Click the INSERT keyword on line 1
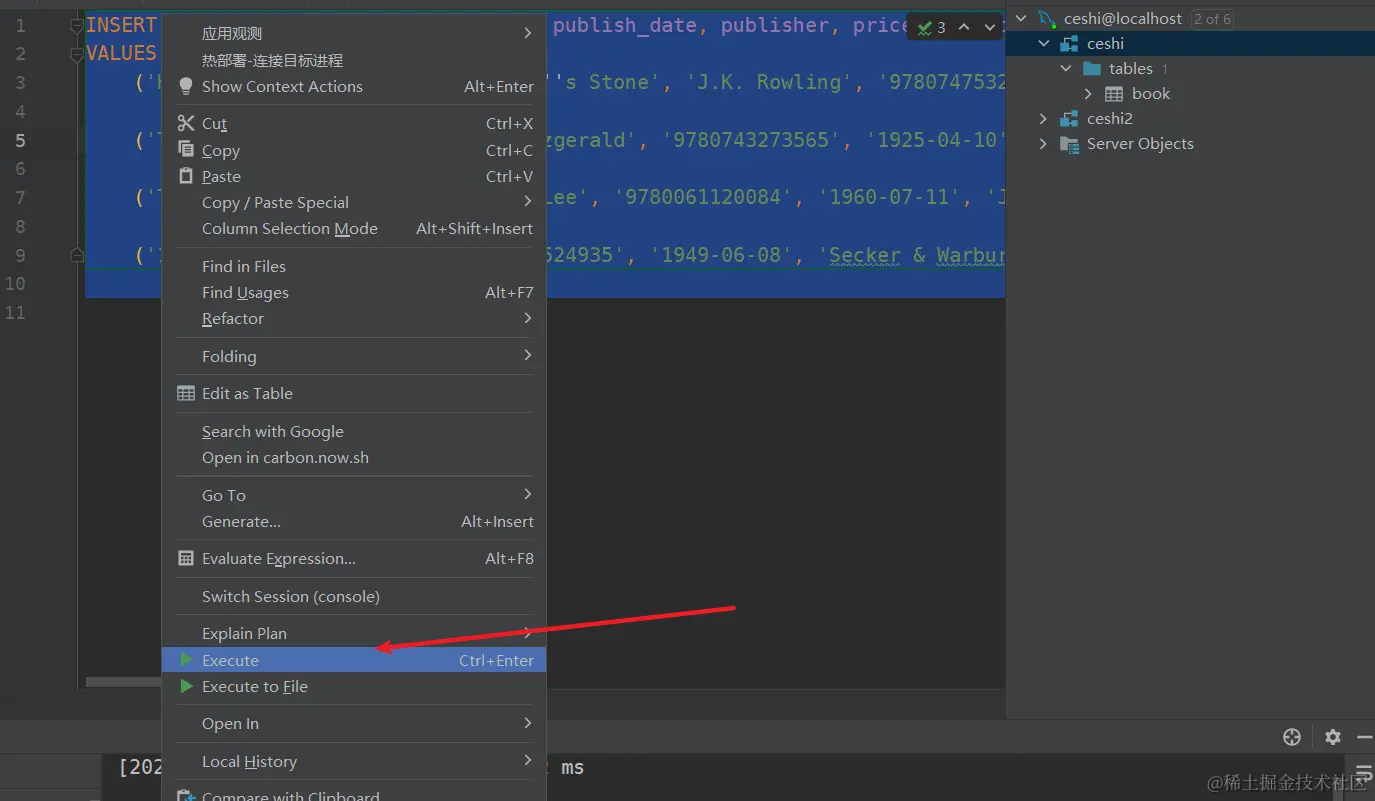The image size is (1375, 801). click(122, 26)
